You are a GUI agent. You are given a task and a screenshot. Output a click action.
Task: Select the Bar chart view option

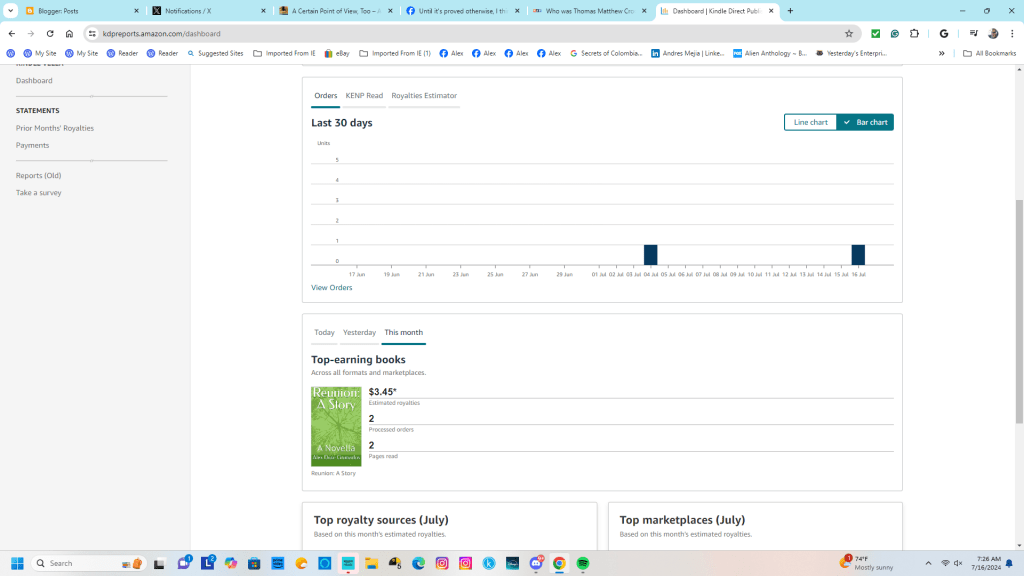(865, 122)
